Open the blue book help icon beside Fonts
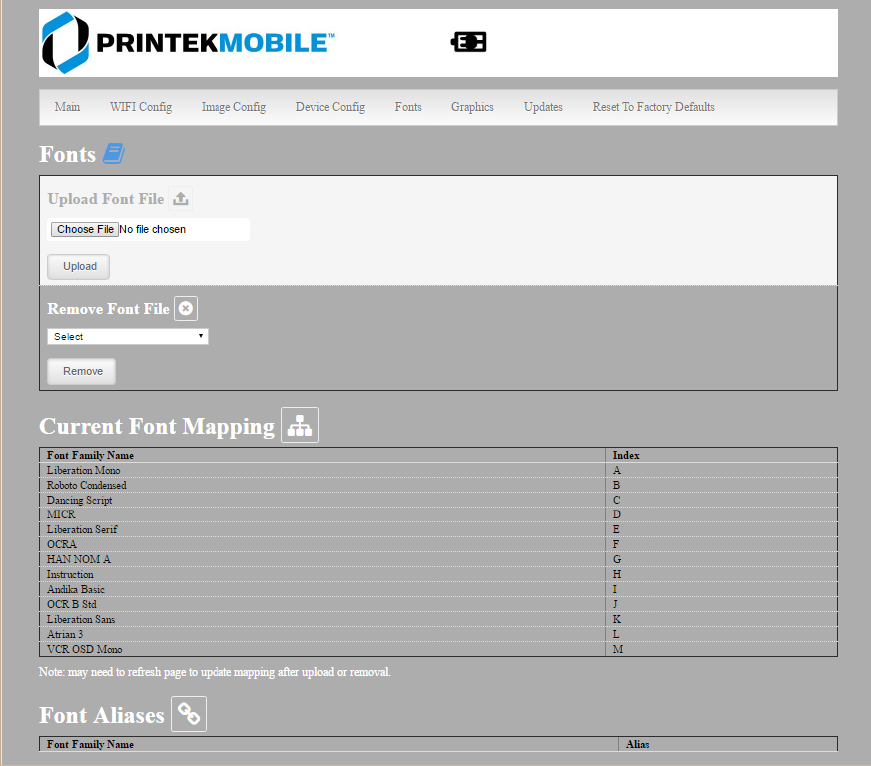Screen dimensions: 871x766 coord(114,153)
